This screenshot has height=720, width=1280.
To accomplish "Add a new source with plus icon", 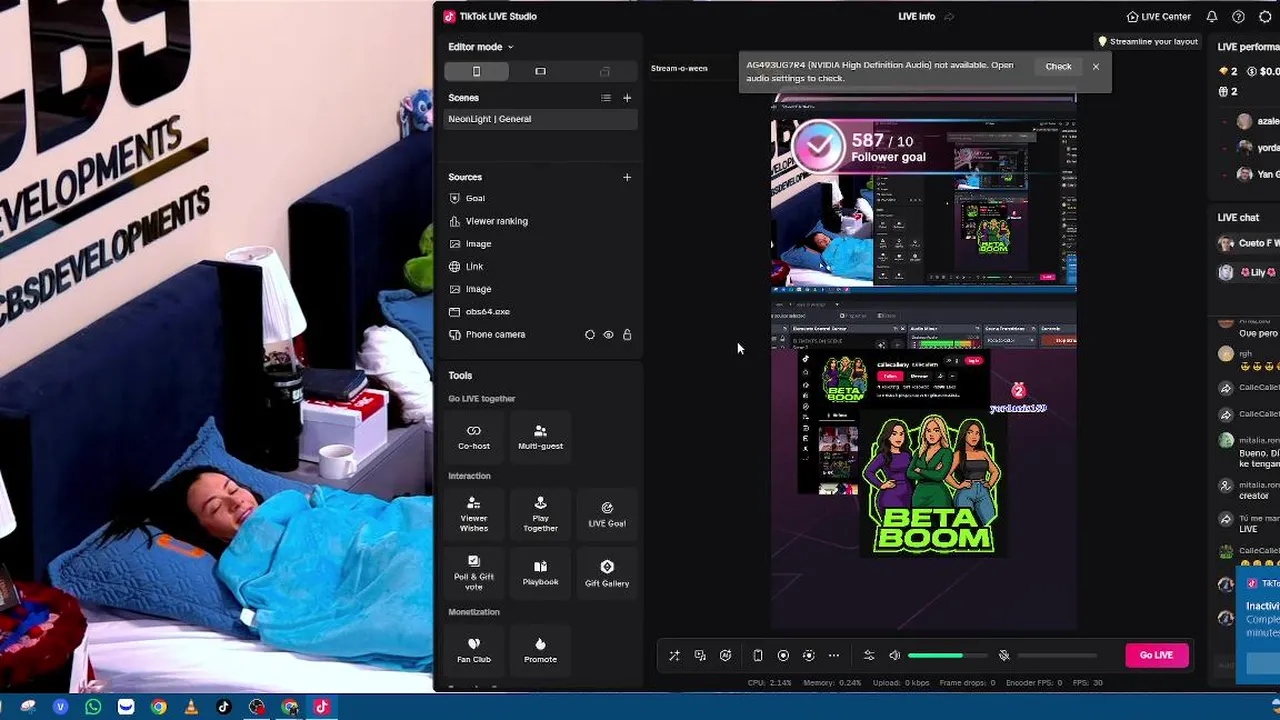I will (x=627, y=177).
